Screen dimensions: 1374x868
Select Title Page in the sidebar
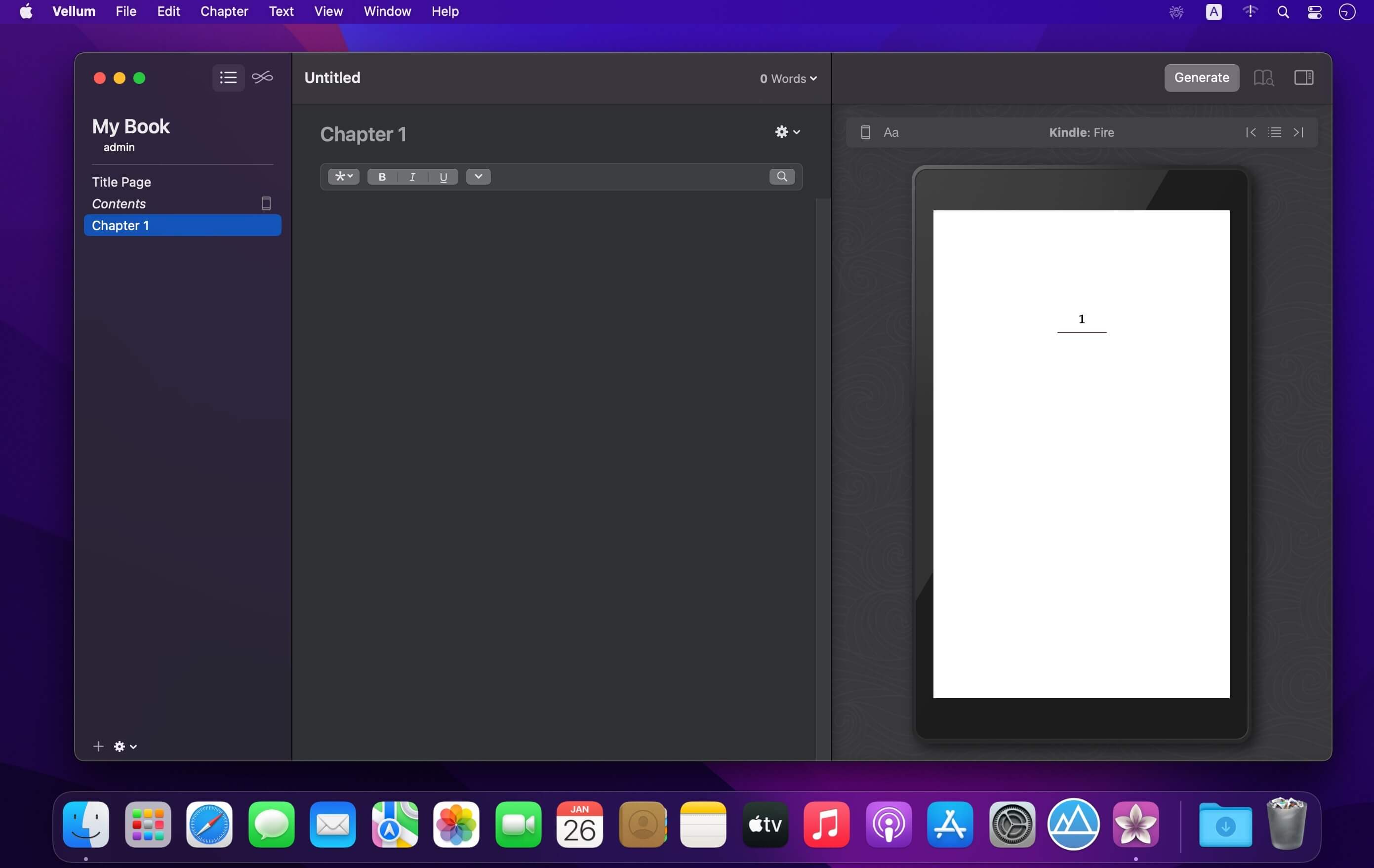[121, 181]
